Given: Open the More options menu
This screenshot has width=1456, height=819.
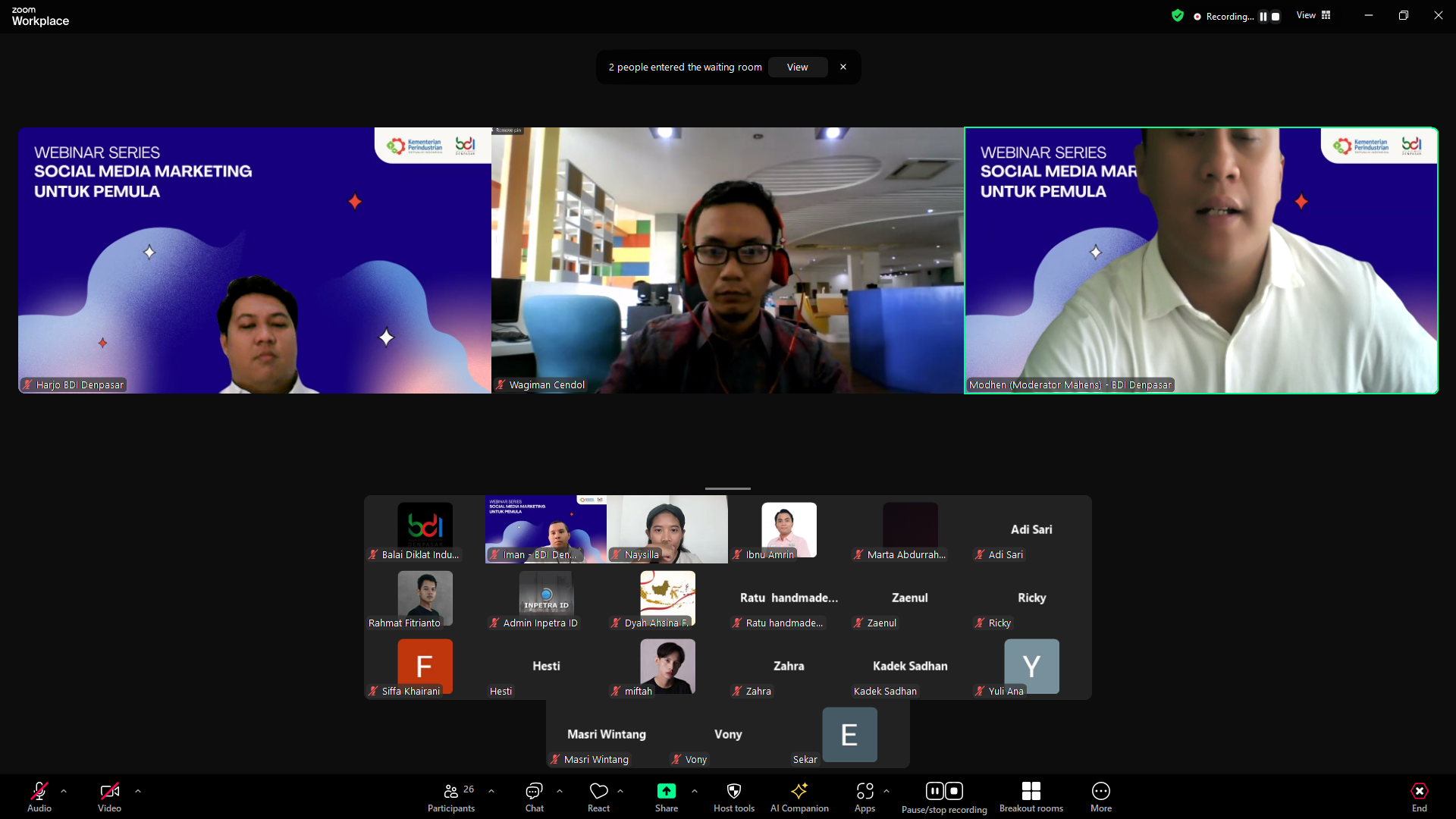Looking at the screenshot, I should click(x=1101, y=796).
